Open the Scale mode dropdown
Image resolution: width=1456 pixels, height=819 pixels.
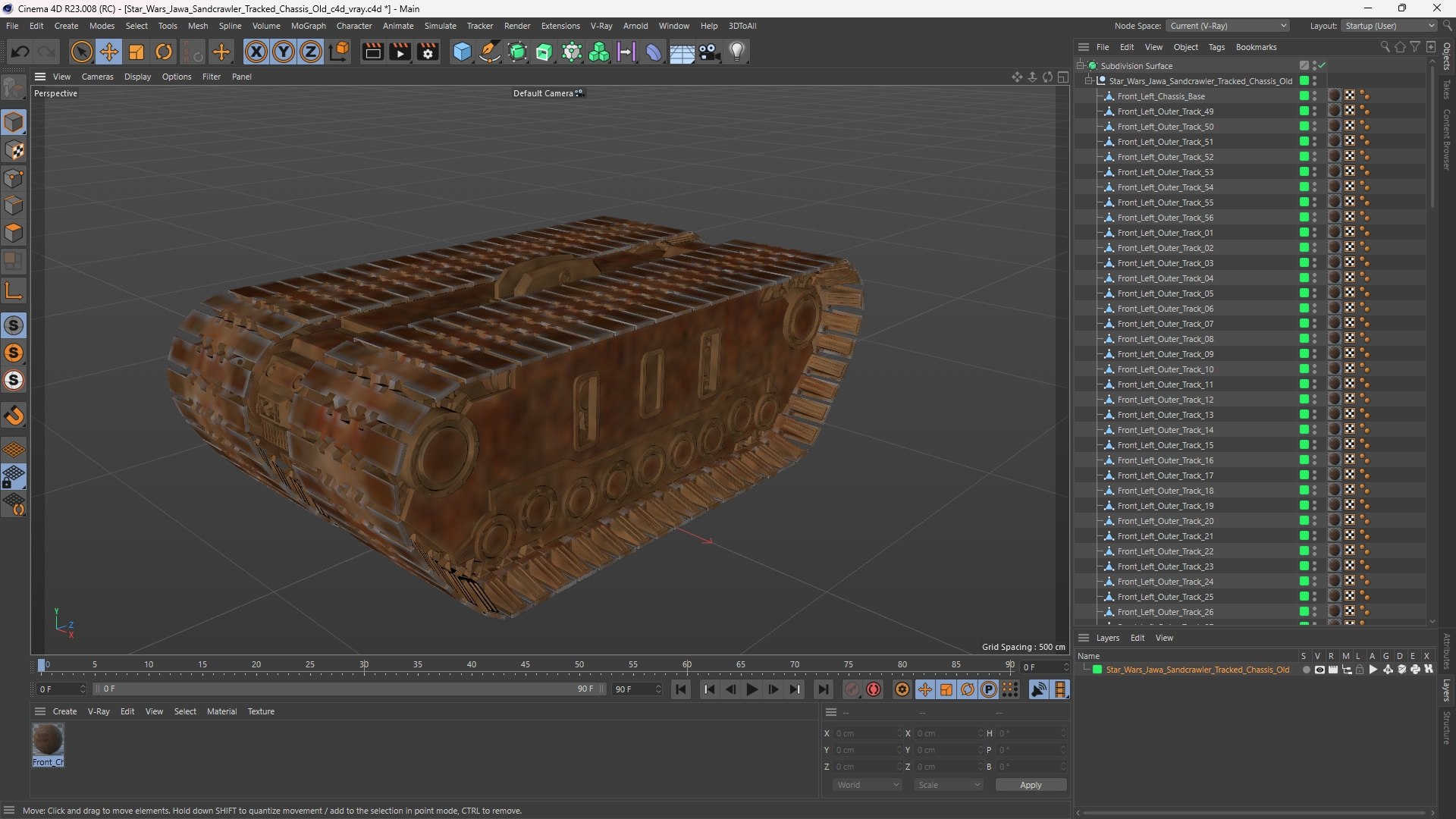[x=949, y=785]
